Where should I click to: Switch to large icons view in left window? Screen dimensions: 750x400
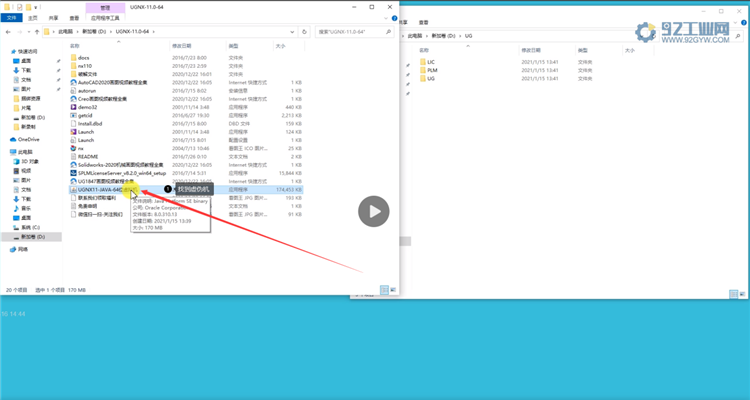point(393,290)
